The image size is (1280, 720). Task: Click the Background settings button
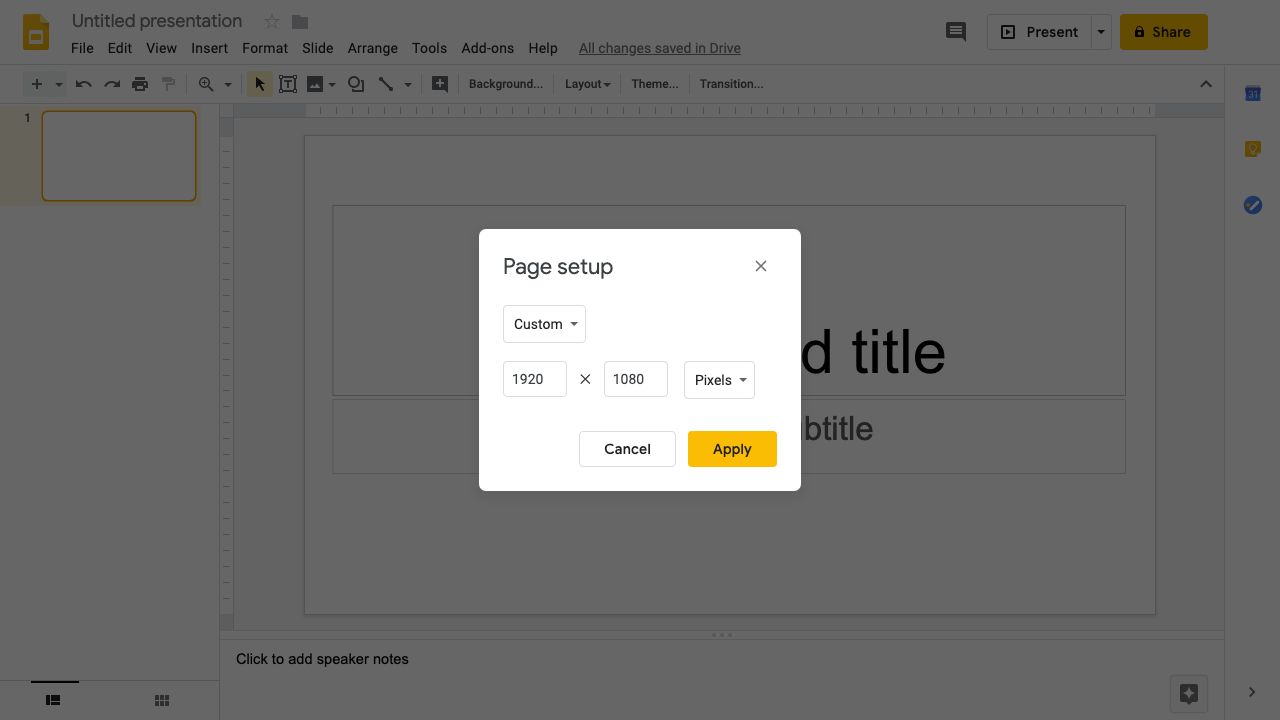(505, 84)
